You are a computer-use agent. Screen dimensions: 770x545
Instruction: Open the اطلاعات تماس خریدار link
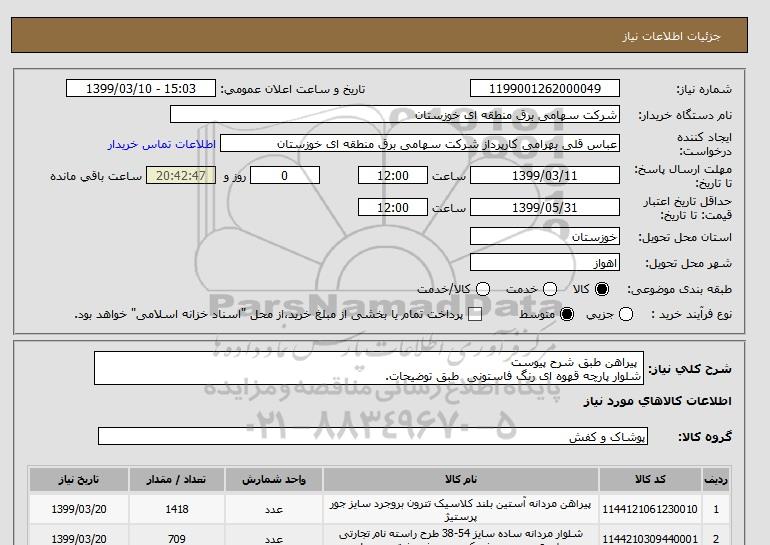click(162, 144)
